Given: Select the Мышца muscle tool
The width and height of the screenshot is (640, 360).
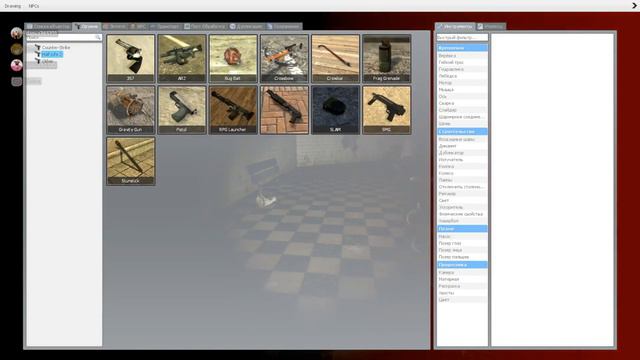Looking at the screenshot, I should click(x=462, y=89).
